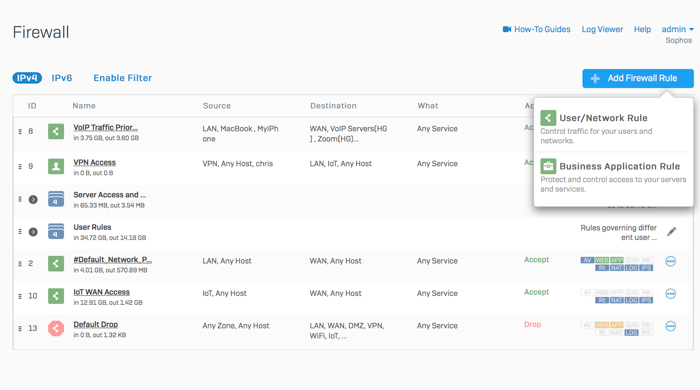This screenshot has width=700, height=390.
Task: Click the Server Access group folder icon
Action: 56,199
